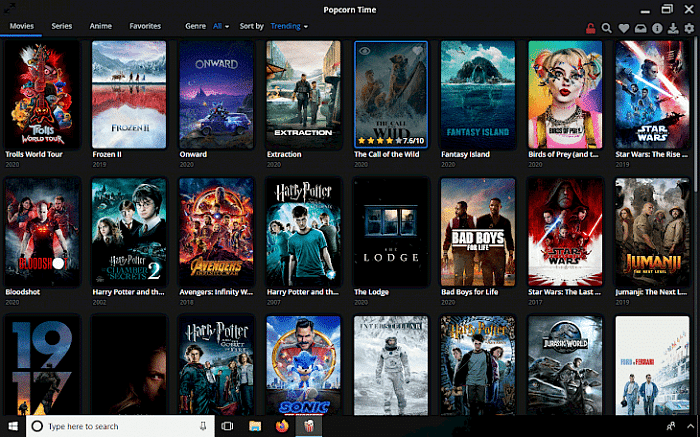Open The Lodge movie poster
This screenshot has width=700, height=437.
click(391, 232)
